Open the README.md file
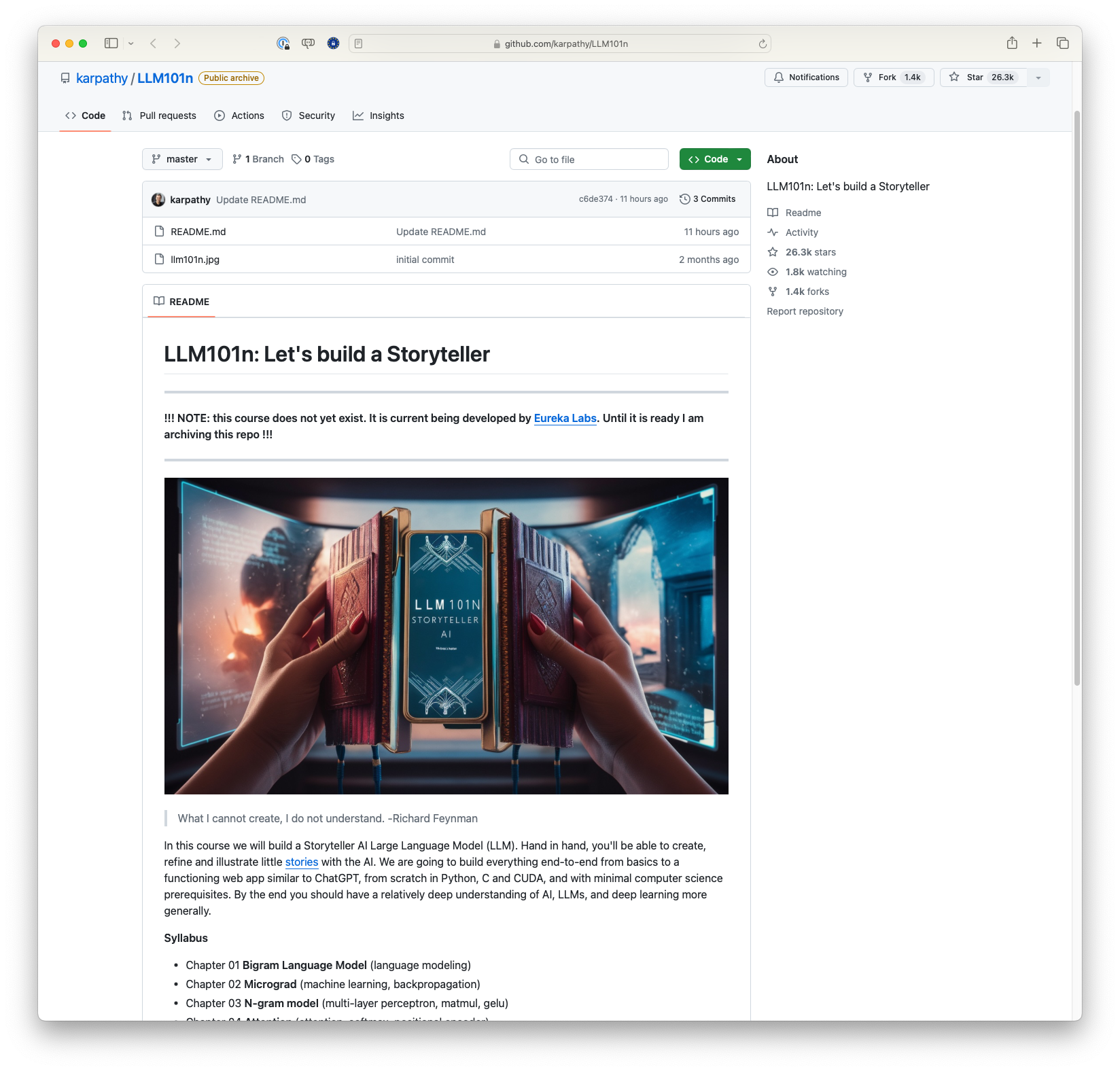This screenshot has width=1120, height=1071. pos(198,232)
